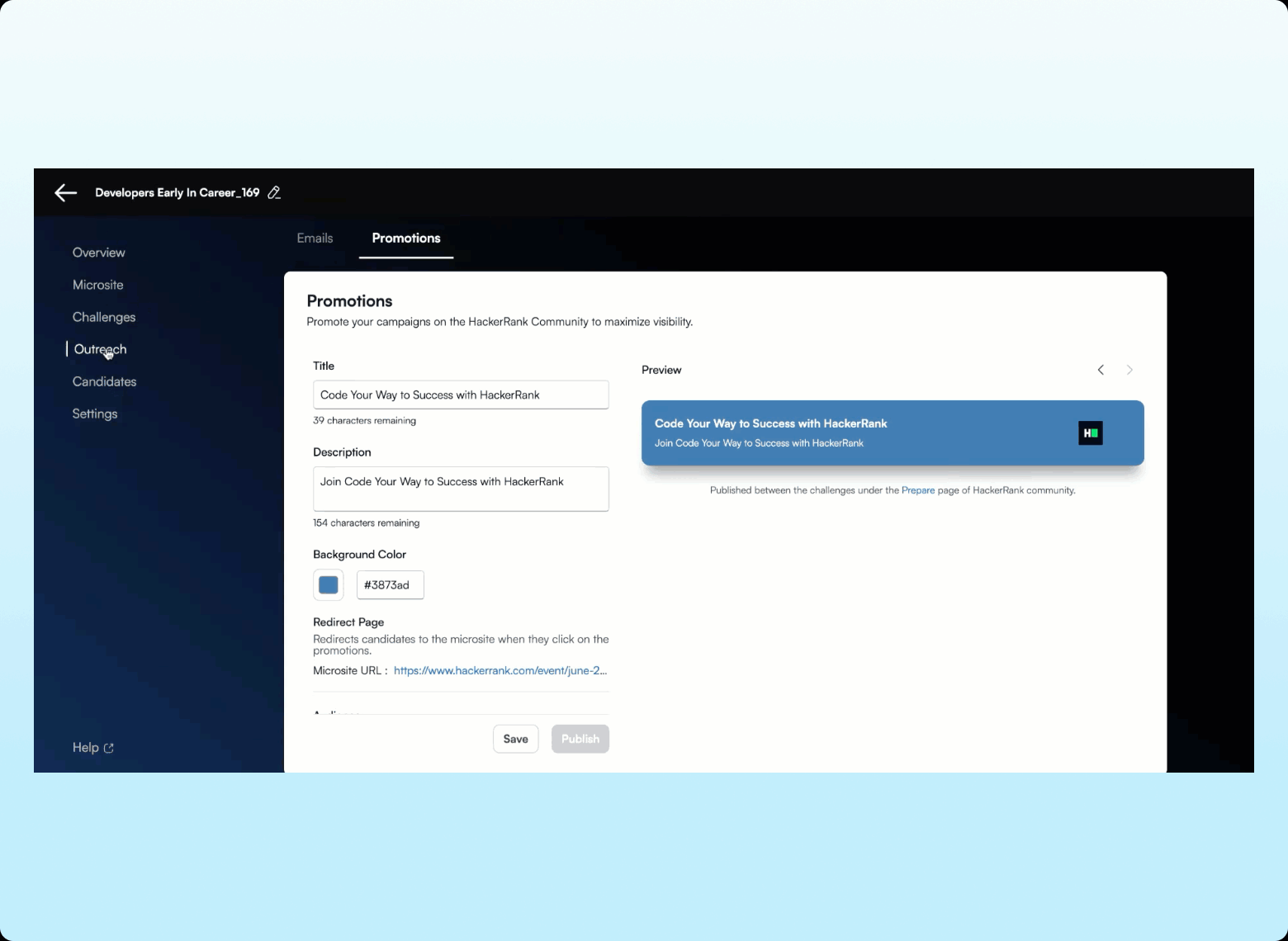Go to the next preview with the right chevron
The width and height of the screenshot is (1288, 941).
click(x=1129, y=370)
